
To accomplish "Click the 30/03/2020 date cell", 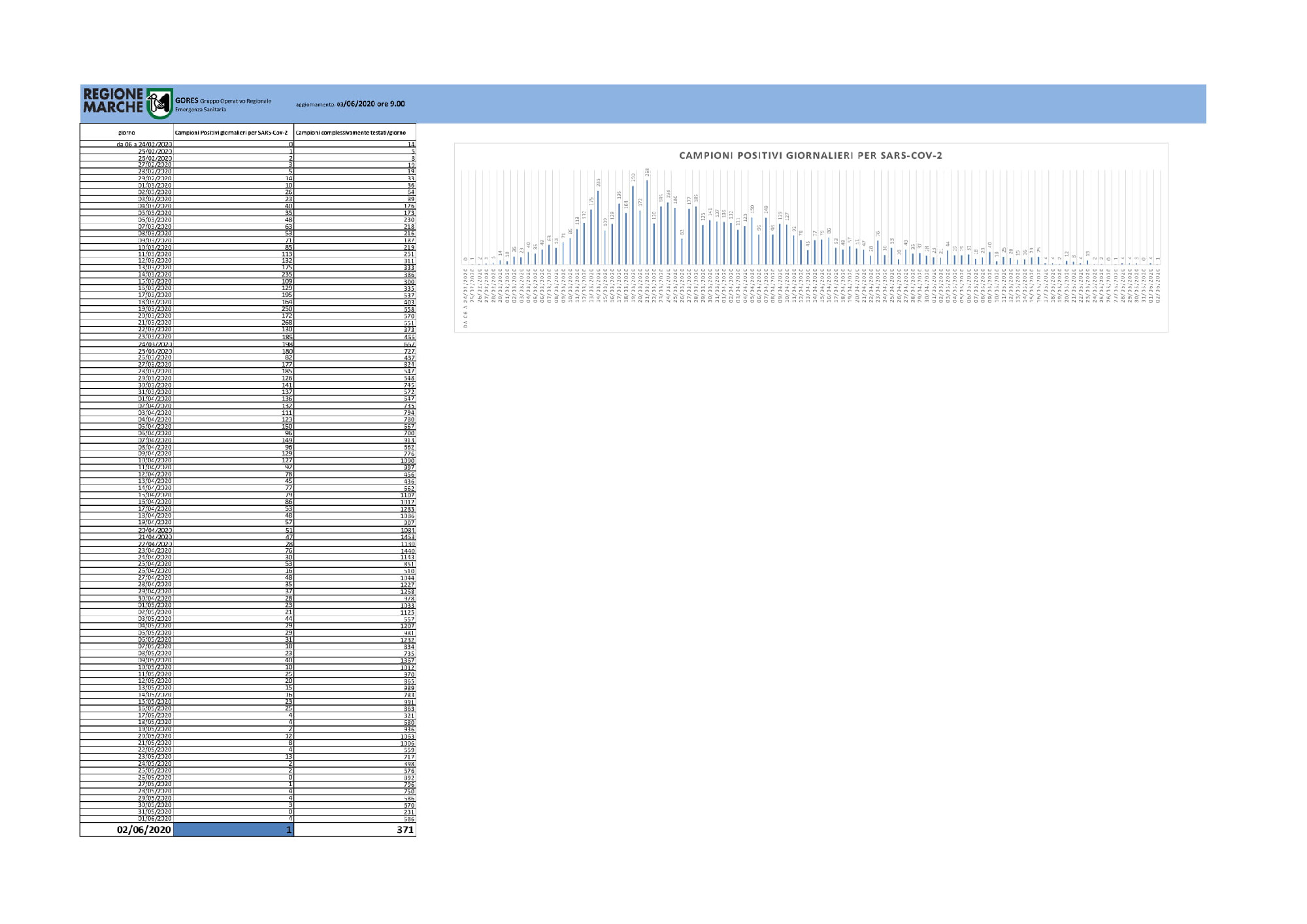I will pyautogui.click(x=155, y=385).
